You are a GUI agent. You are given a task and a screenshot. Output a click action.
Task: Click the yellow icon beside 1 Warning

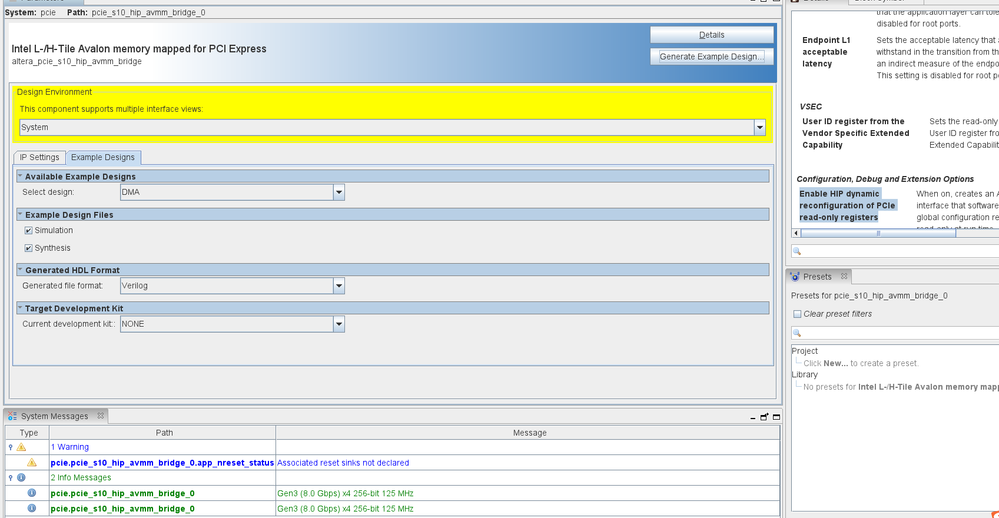click(x=21, y=447)
